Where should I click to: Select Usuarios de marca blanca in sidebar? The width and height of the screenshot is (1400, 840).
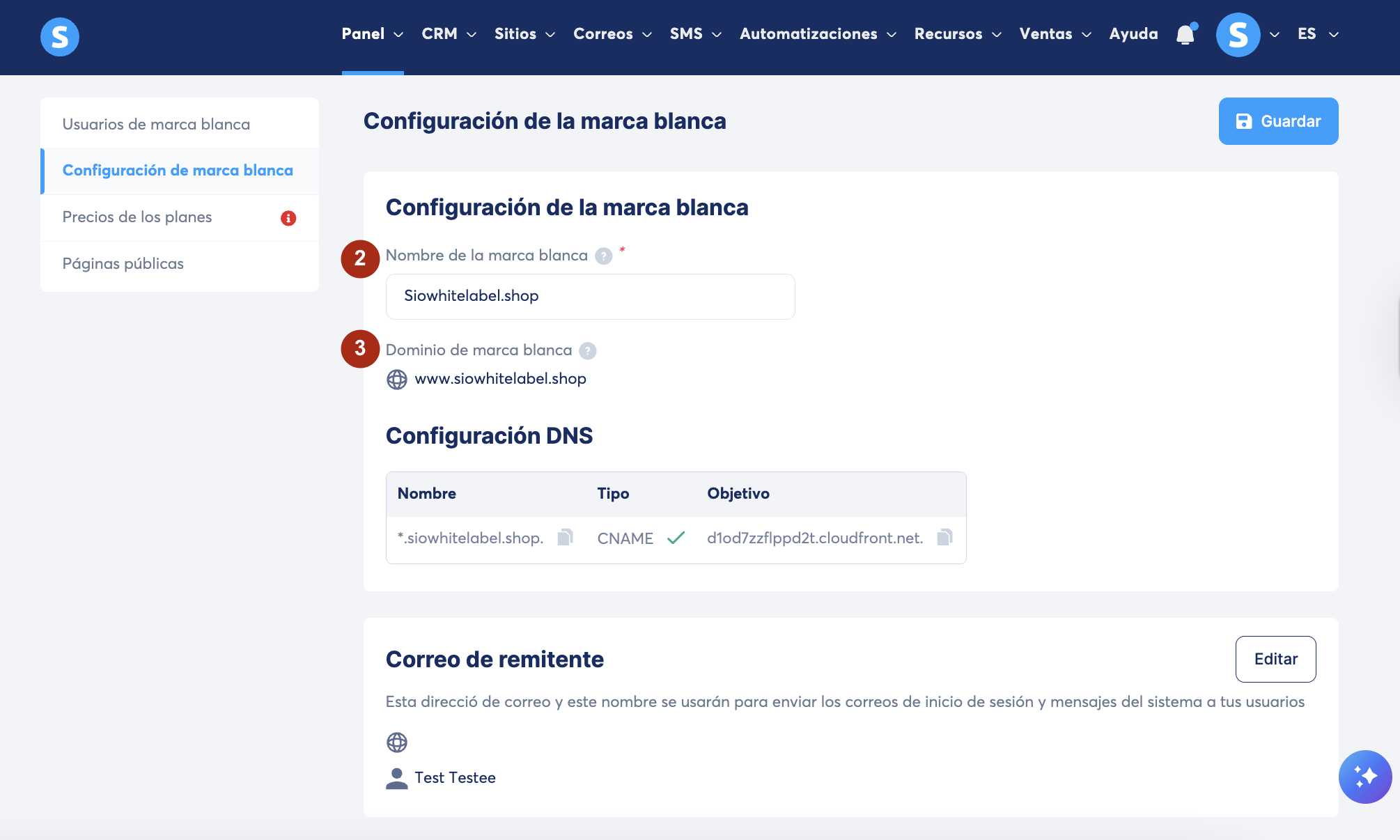pos(156,124)
